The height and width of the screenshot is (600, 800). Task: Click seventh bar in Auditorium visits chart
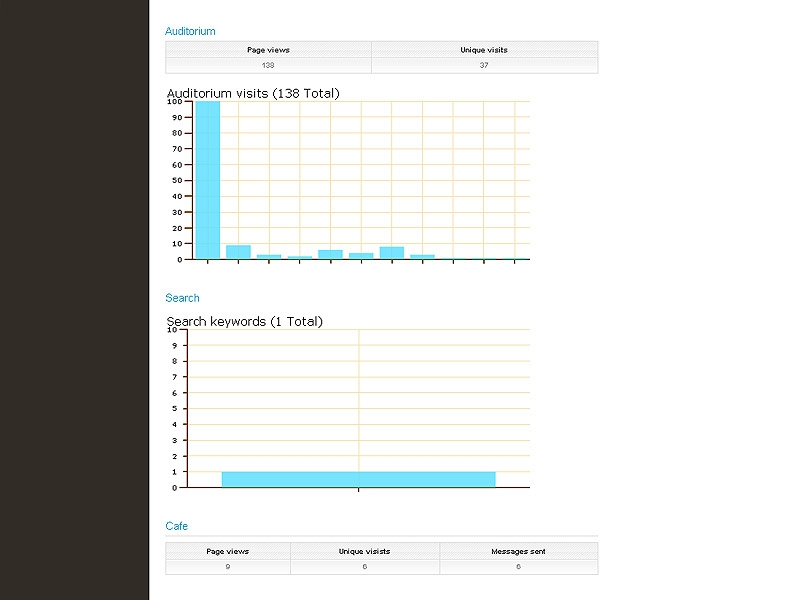(391, 253)
